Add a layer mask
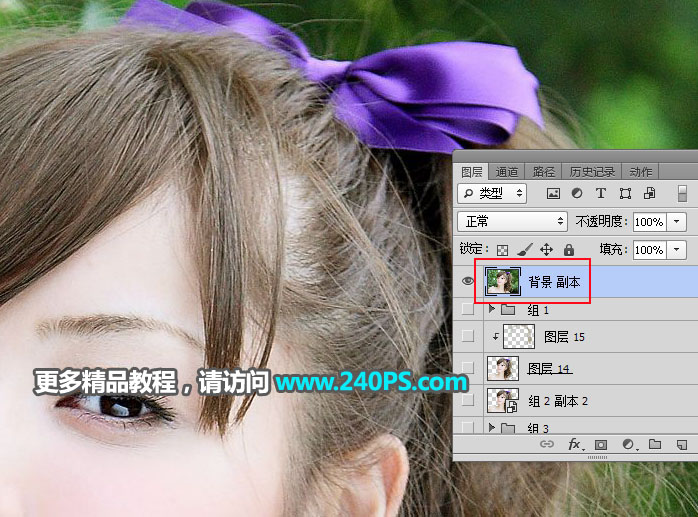 (601, 444)
